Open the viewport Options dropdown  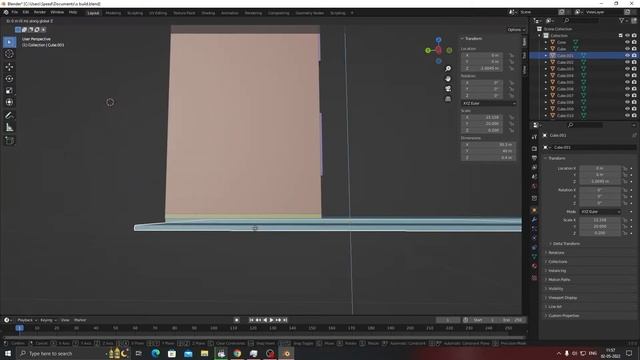pyautogui.click(x=516, y=30)
